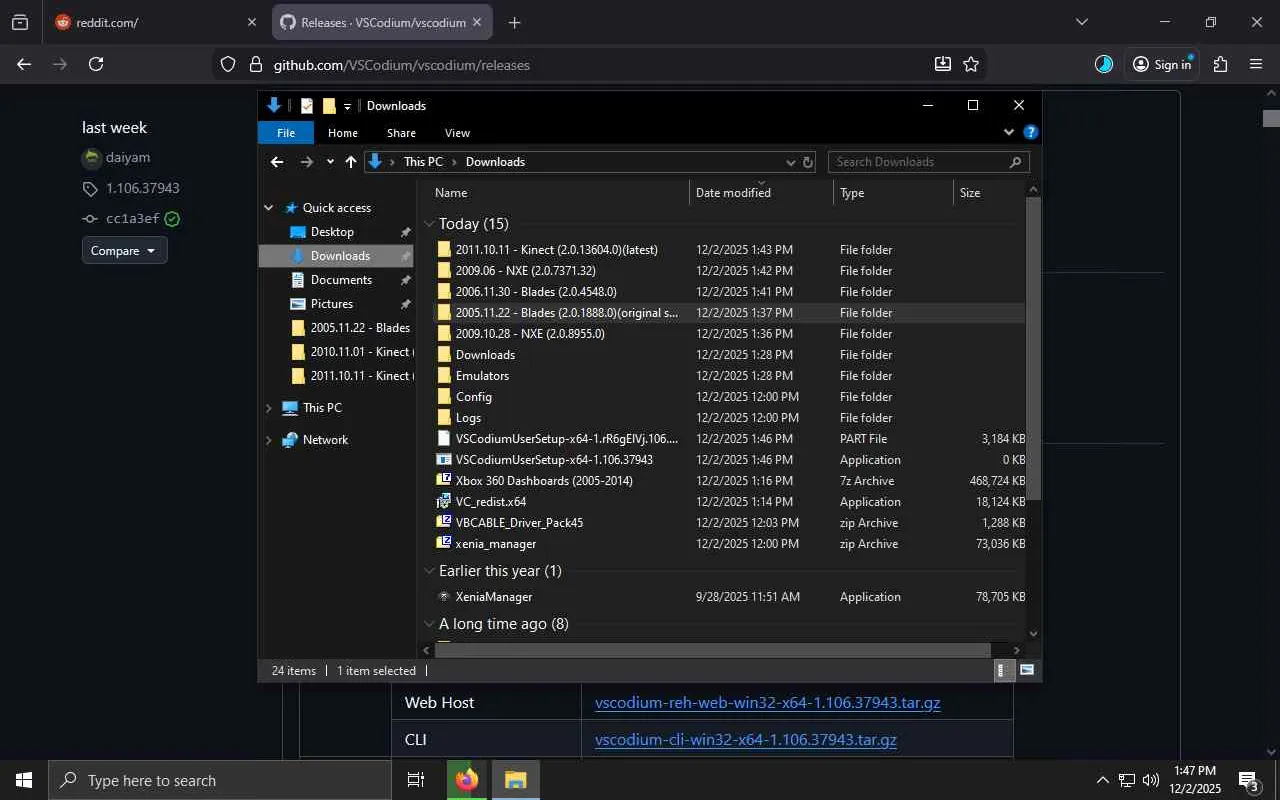This screenshot has height=800, width=1280.
Task: Open File Explorer help (question mark)
Action: (1031, 132)
